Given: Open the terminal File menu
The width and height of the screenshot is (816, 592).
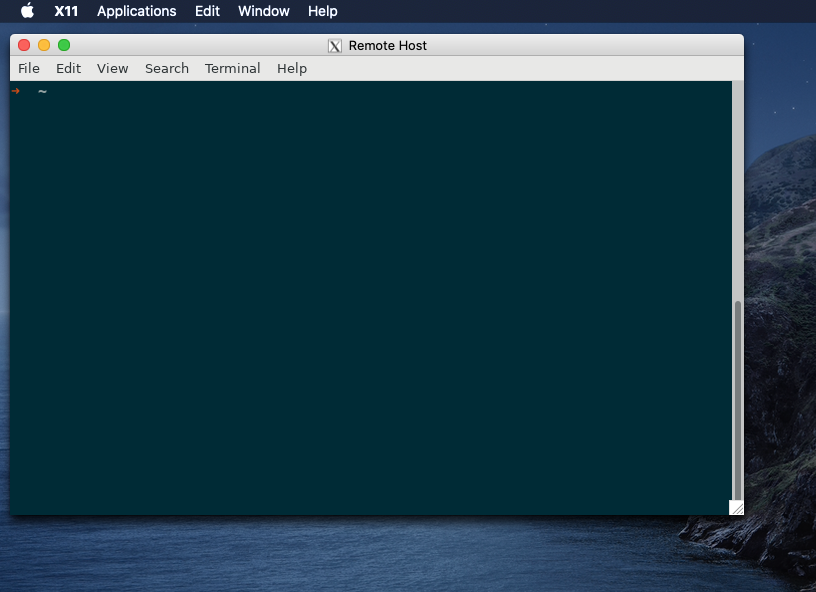Looking at the screenshot, I should pos(29,68).
